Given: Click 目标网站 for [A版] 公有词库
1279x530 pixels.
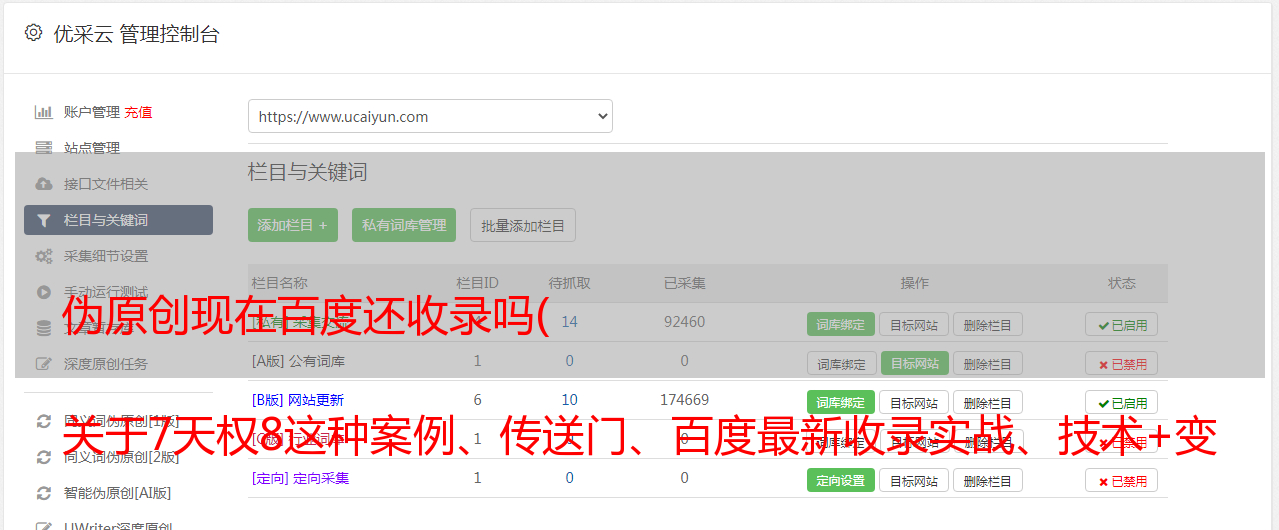Looking at the screenshot, I should pyautogui.click(x=914, y=363).
